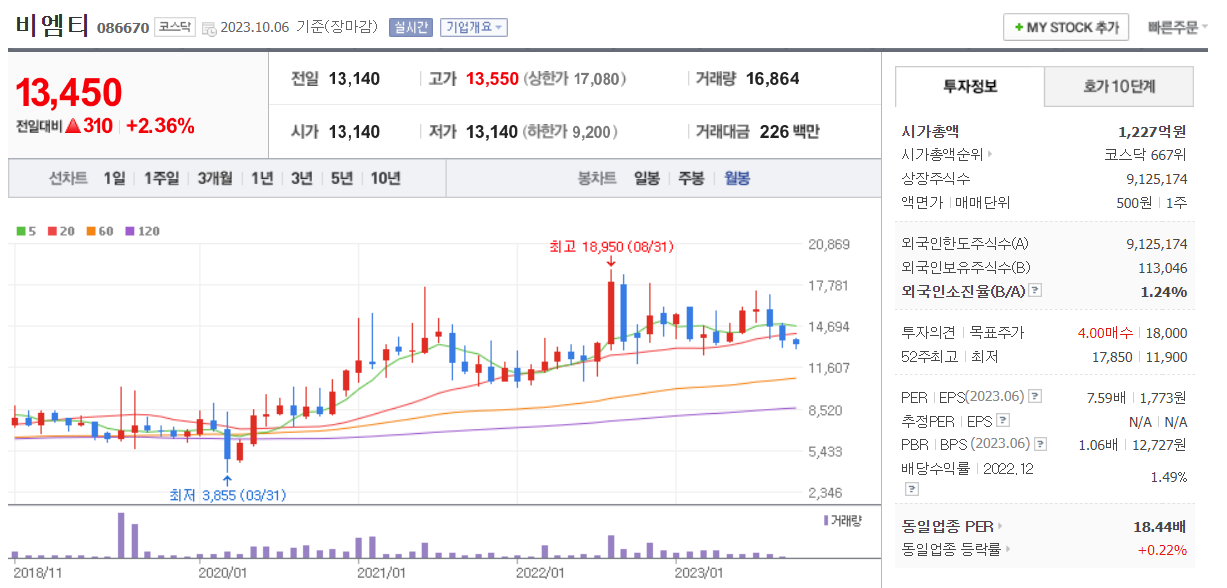Image resolution: width=1227 pixels, height=588 pixels.
Task: Click the calendar icon beside the date
Action: coord(208,28)
